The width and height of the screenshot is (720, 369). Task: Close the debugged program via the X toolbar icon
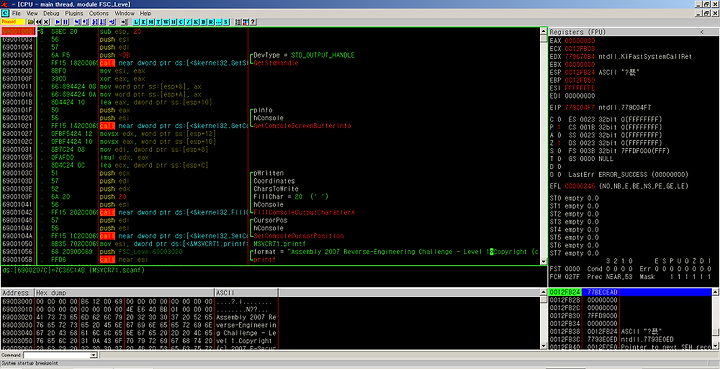(x=46, y=22)
